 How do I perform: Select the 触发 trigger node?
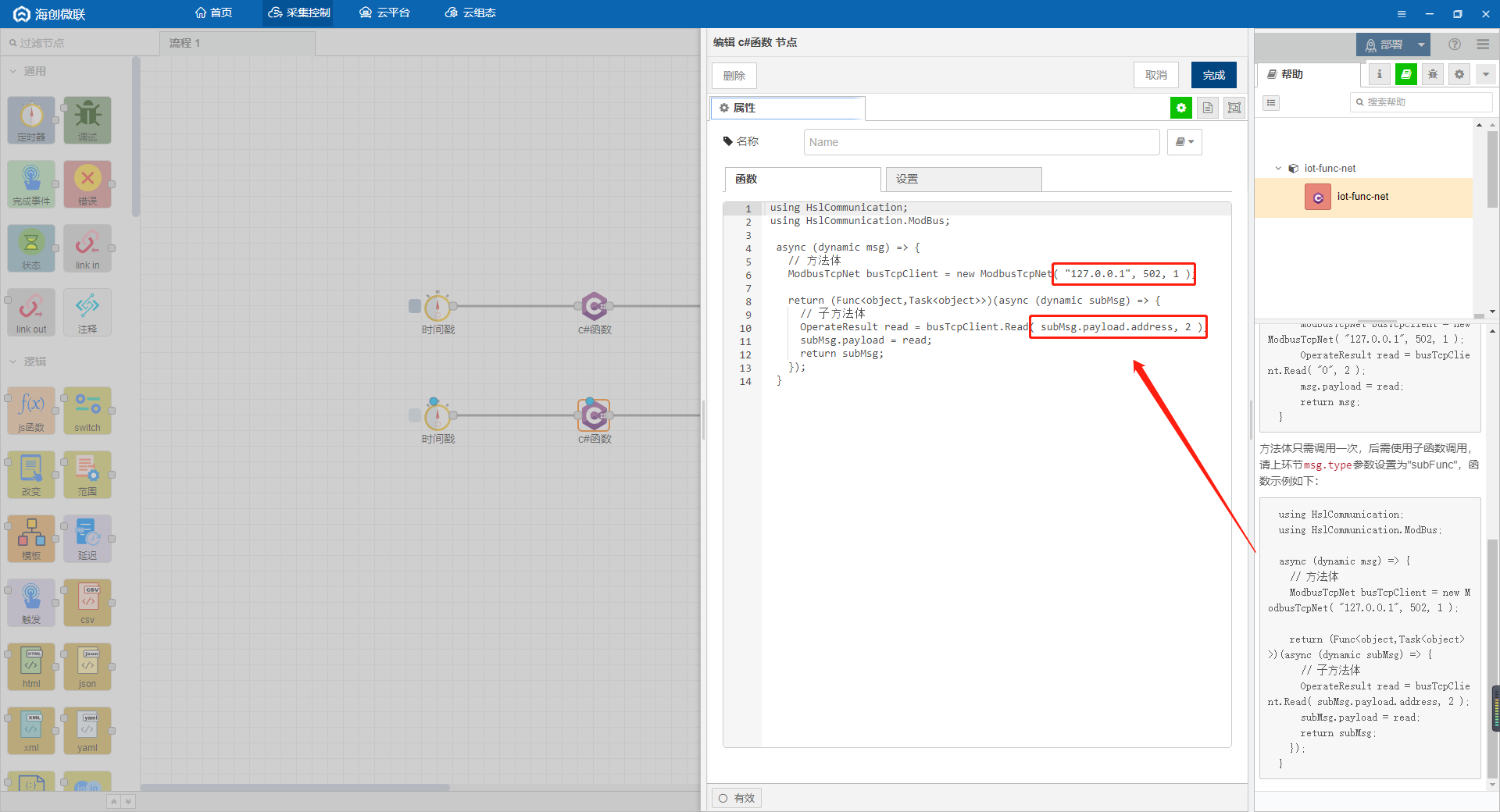(x=31, y=603)
